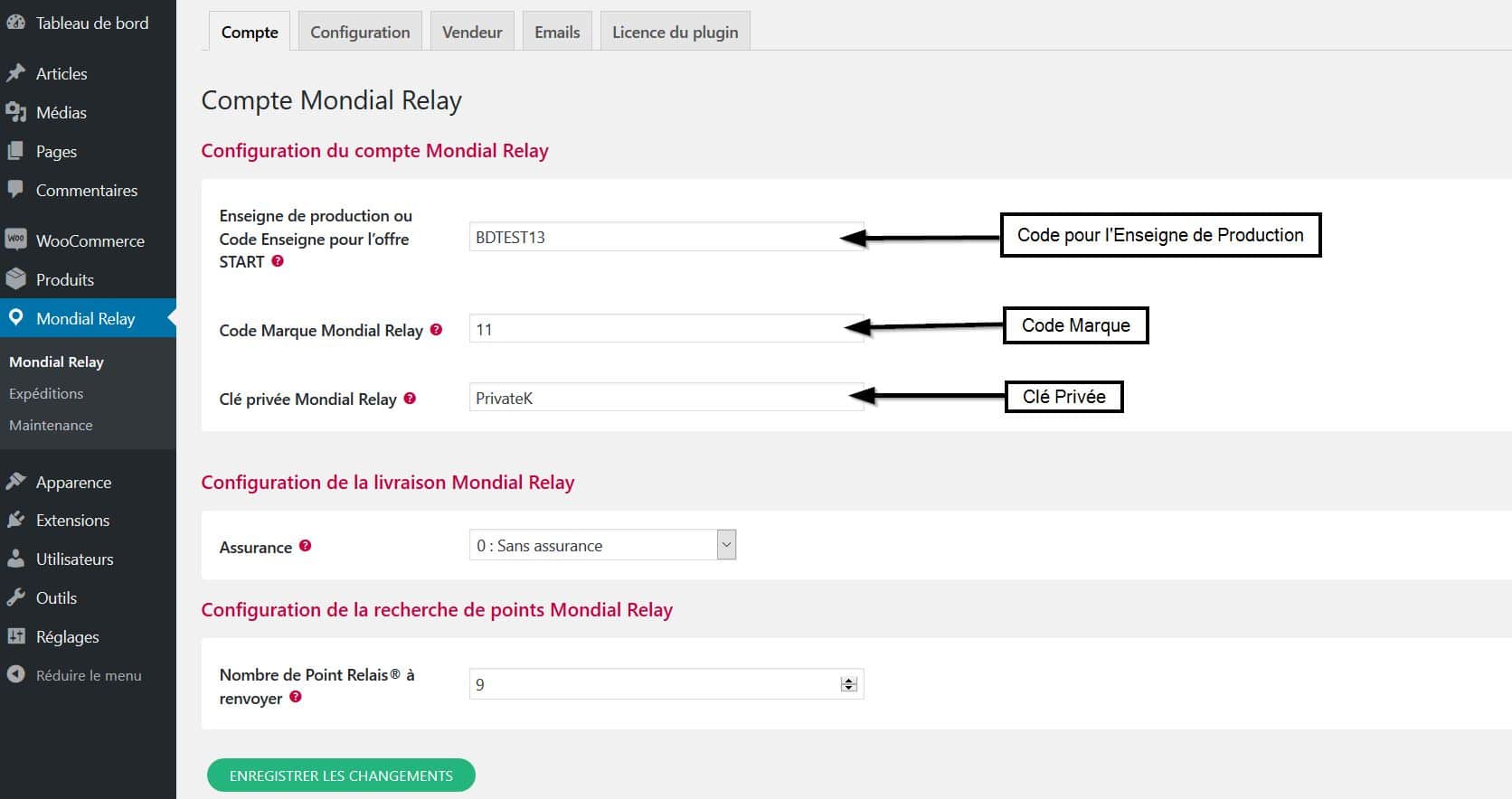This screenshot has height=799, width=1512.
Task: Go to the Emails tab
Action: [x=557, y=32]
